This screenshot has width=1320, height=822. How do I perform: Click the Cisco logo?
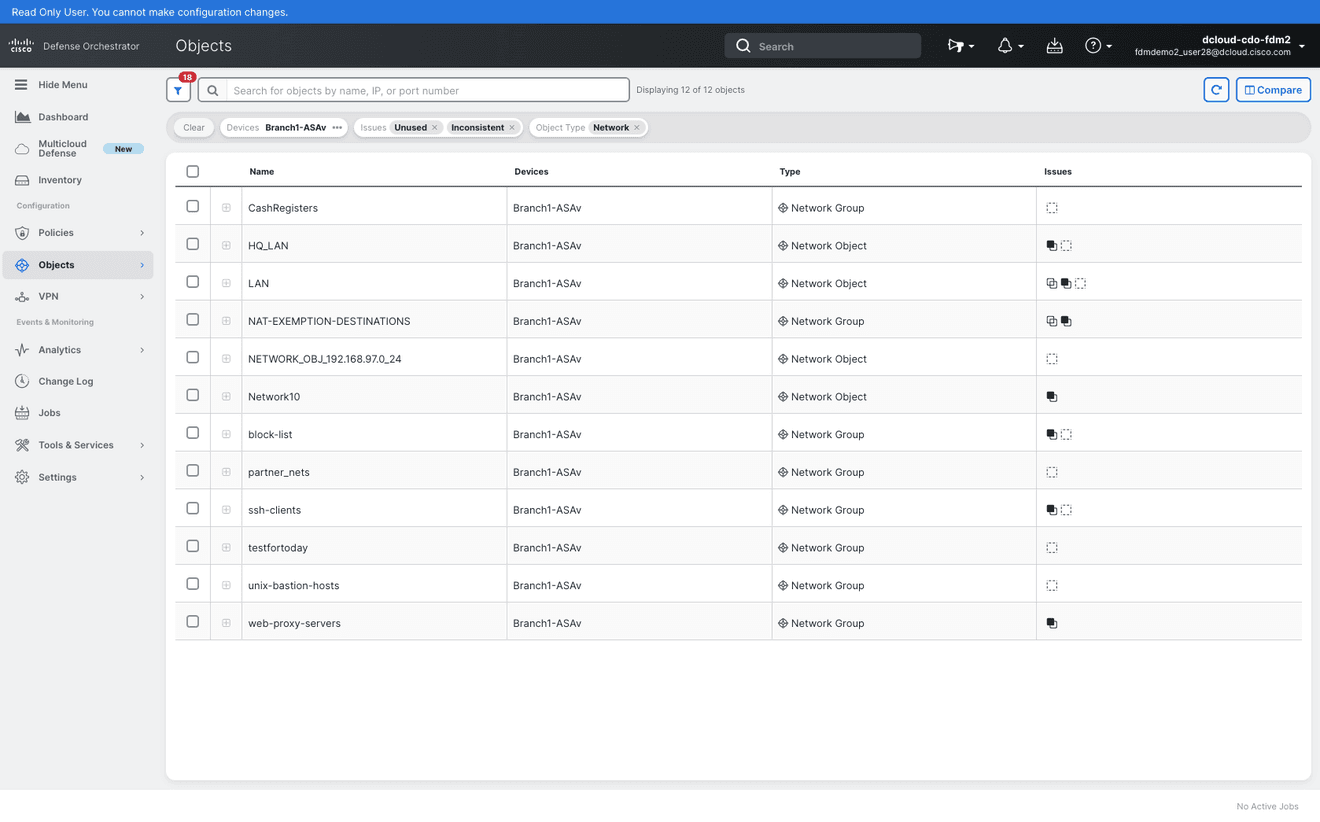(x=21, y=46)
